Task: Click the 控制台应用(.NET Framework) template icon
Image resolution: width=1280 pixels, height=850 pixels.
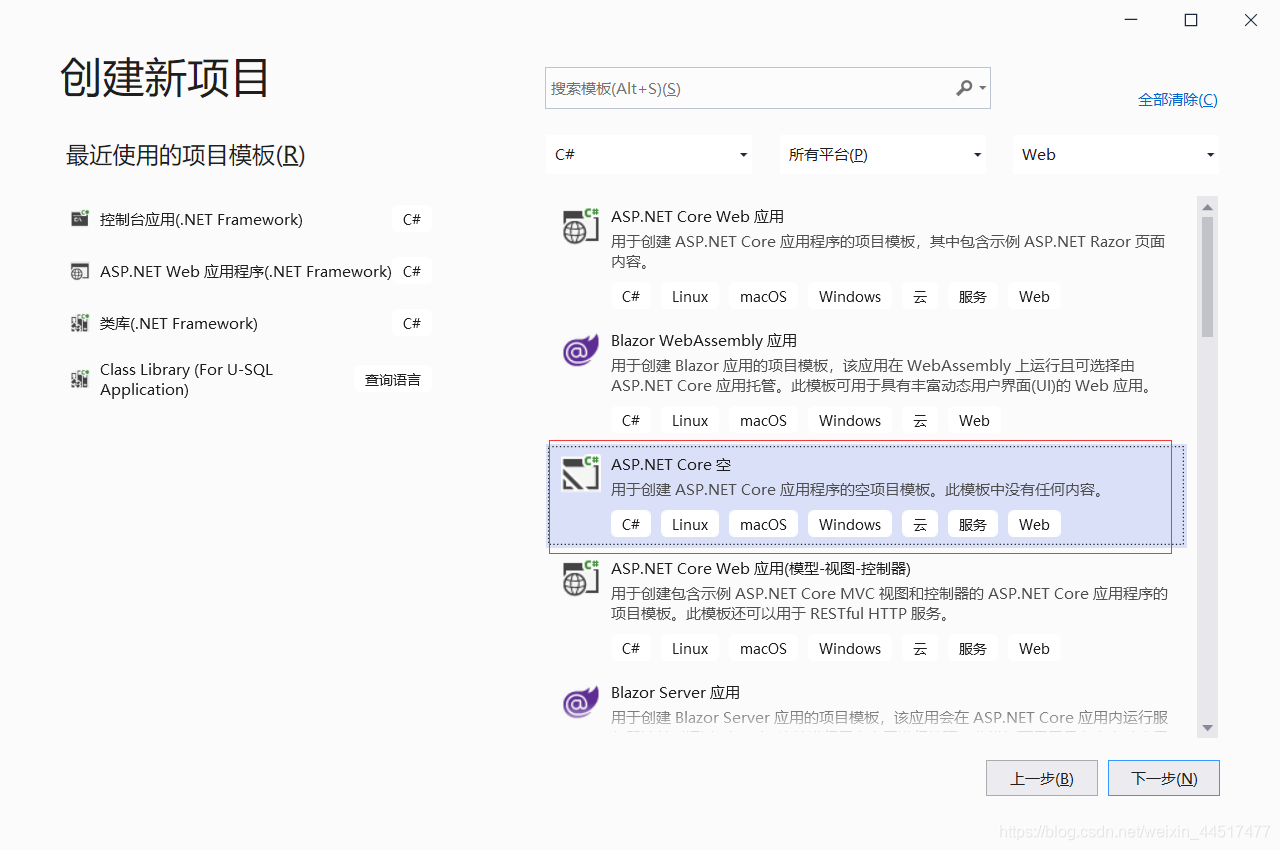Action: [79, 219]
